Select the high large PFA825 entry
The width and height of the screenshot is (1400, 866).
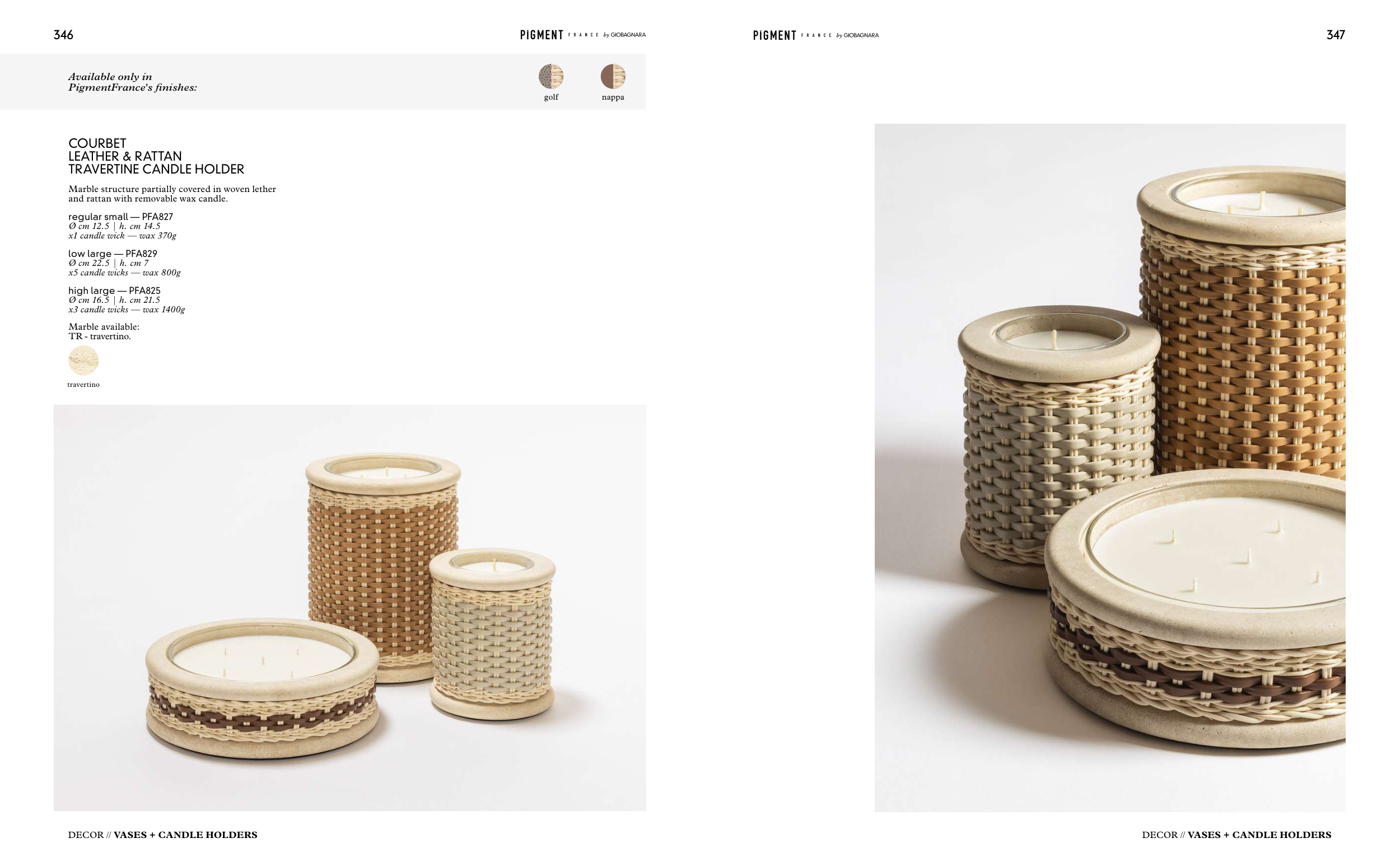click(x=127, y=299)
